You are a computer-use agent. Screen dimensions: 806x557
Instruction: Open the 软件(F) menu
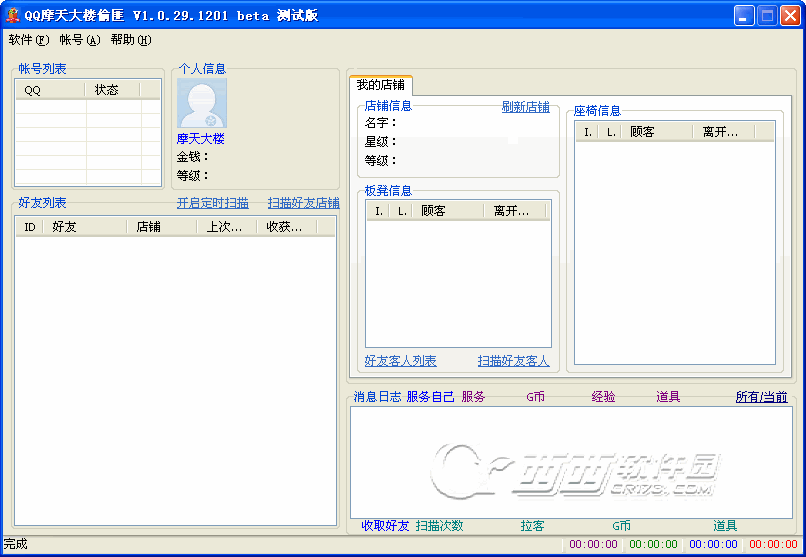29,40
